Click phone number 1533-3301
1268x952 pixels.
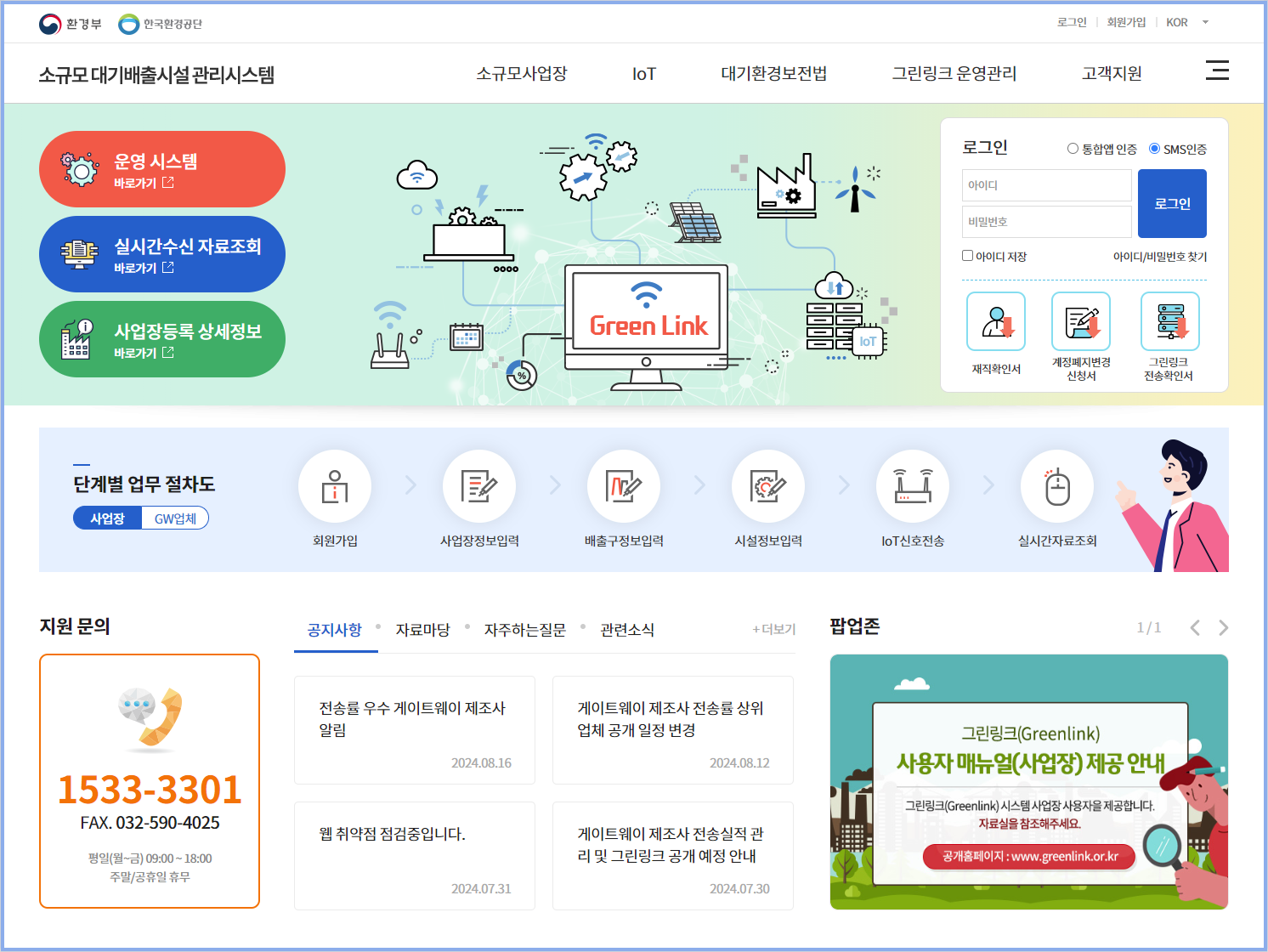[150, 790]
